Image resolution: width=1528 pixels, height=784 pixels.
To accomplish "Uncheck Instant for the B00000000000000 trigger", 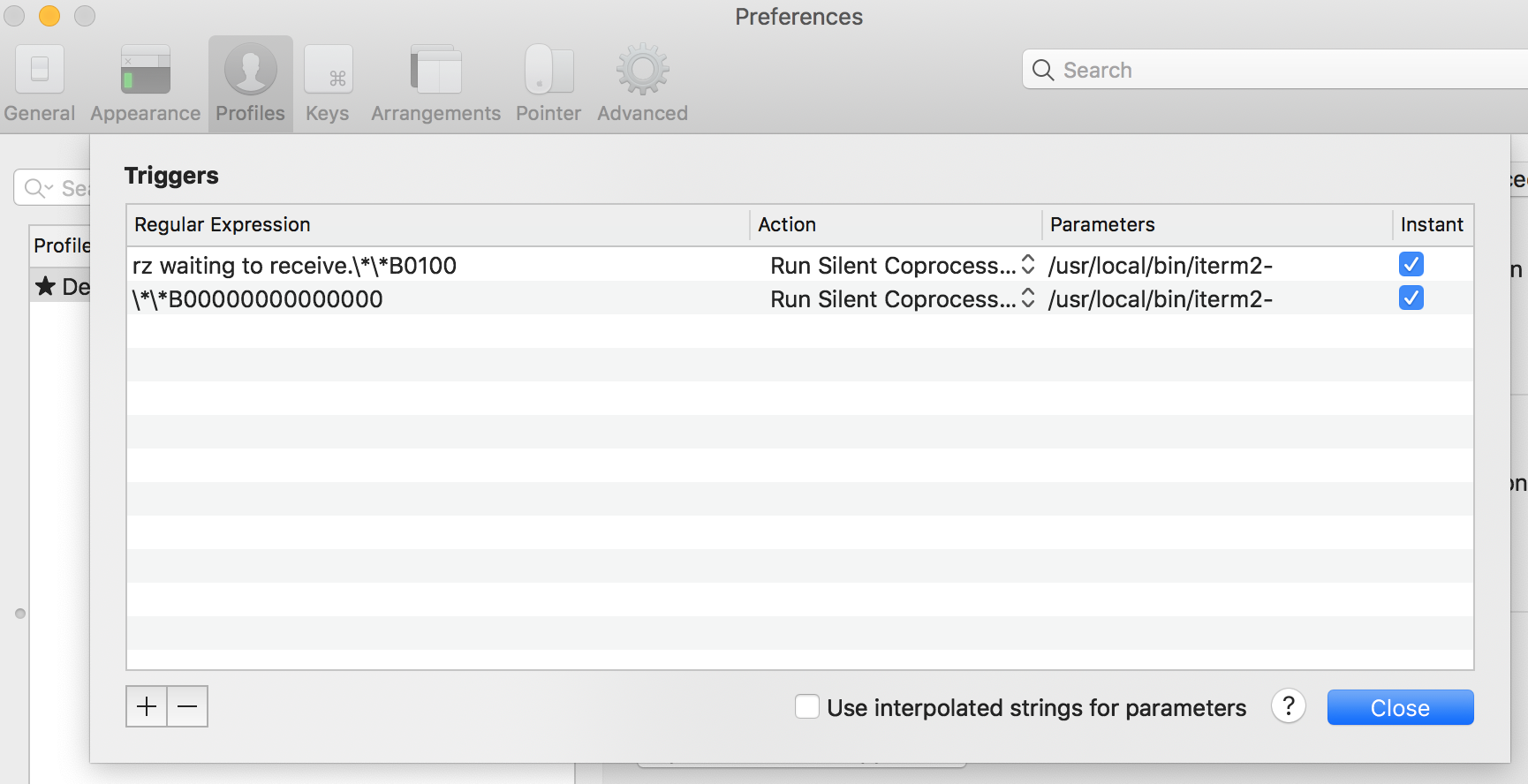I will pyautogui.click(x=1411, y=298).
